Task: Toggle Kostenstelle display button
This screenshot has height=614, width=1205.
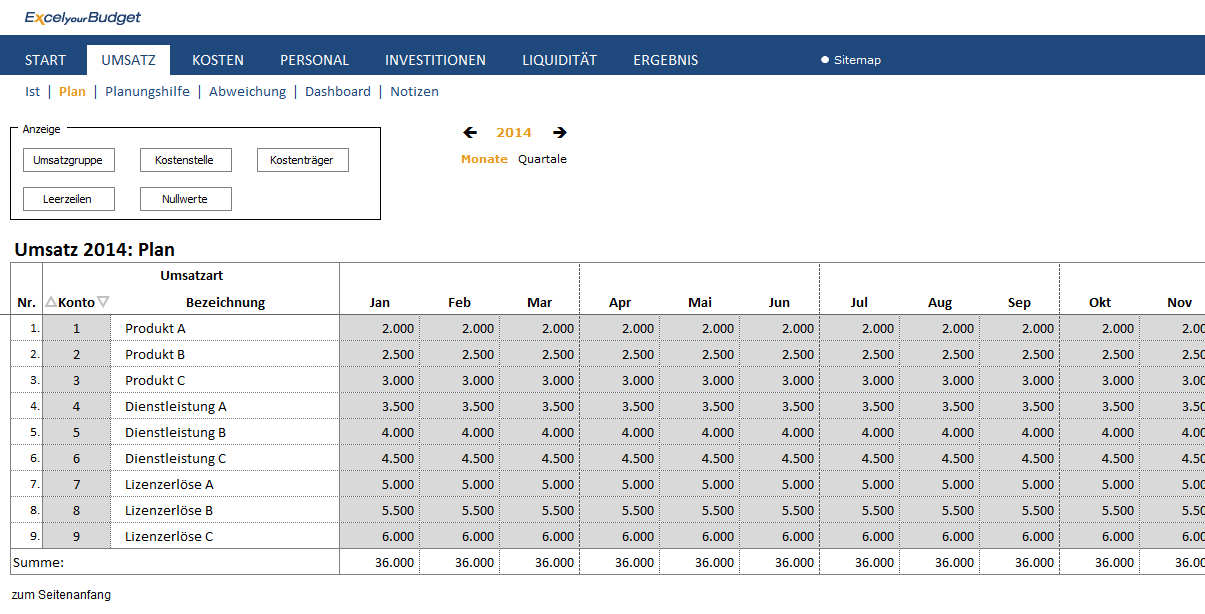Action: (185, 160)
